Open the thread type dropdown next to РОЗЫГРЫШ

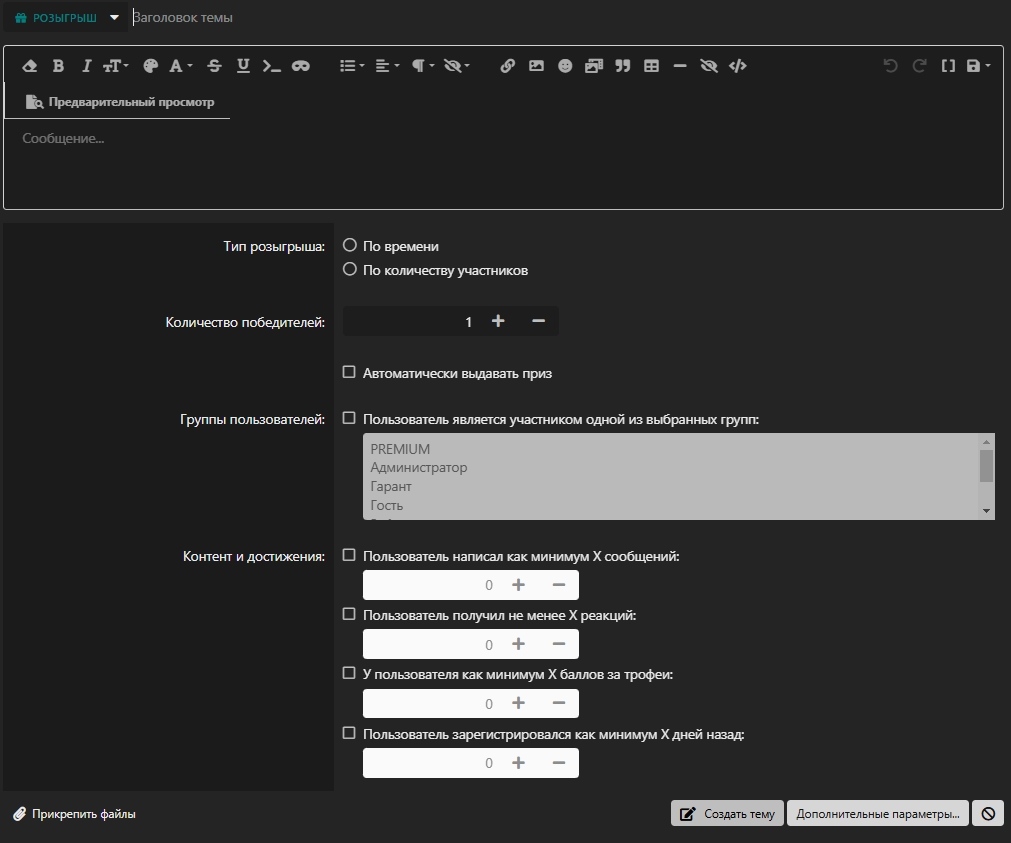115,17
